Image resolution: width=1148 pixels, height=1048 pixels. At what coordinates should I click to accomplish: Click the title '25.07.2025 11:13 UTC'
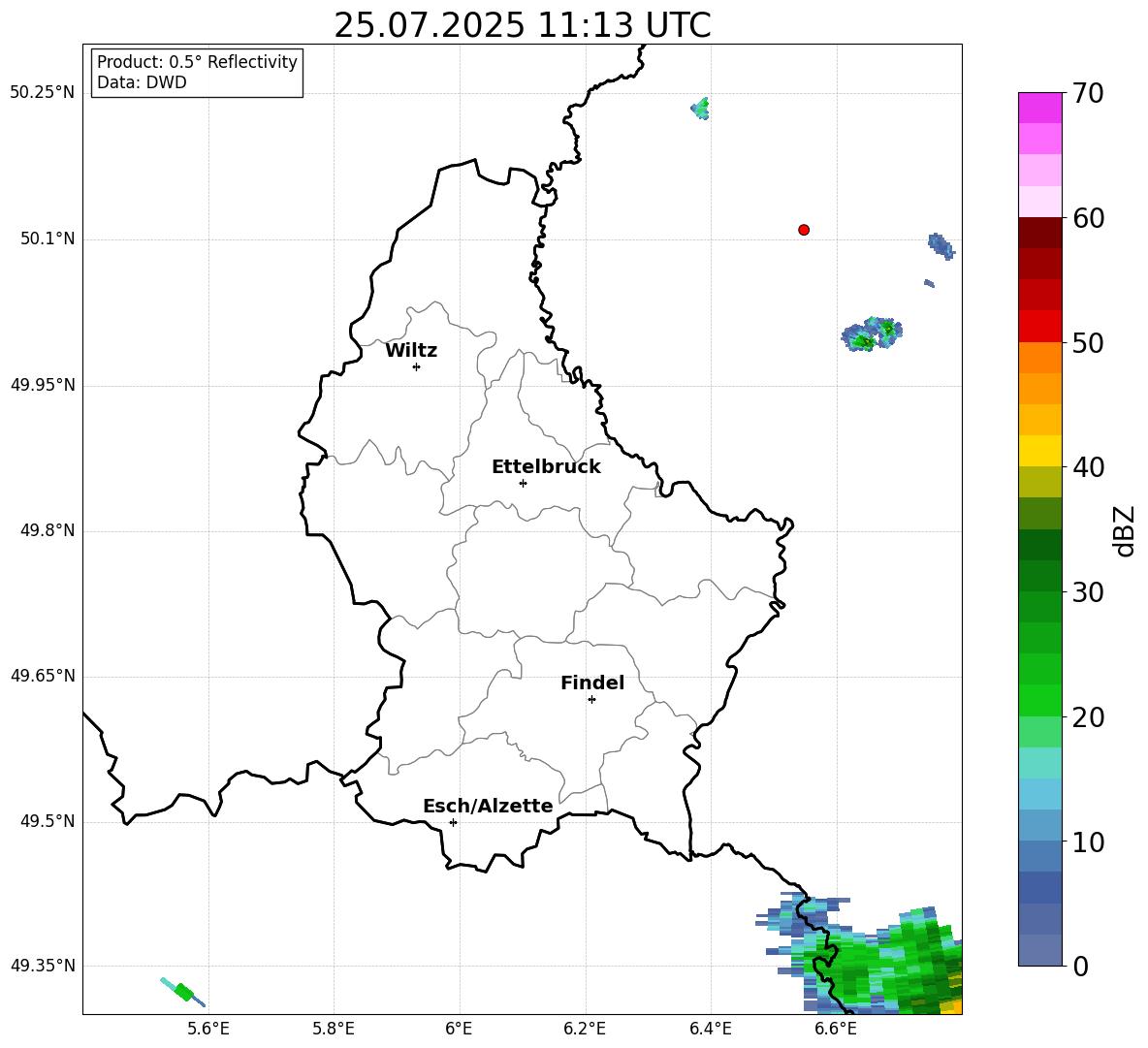click(523, 25)
